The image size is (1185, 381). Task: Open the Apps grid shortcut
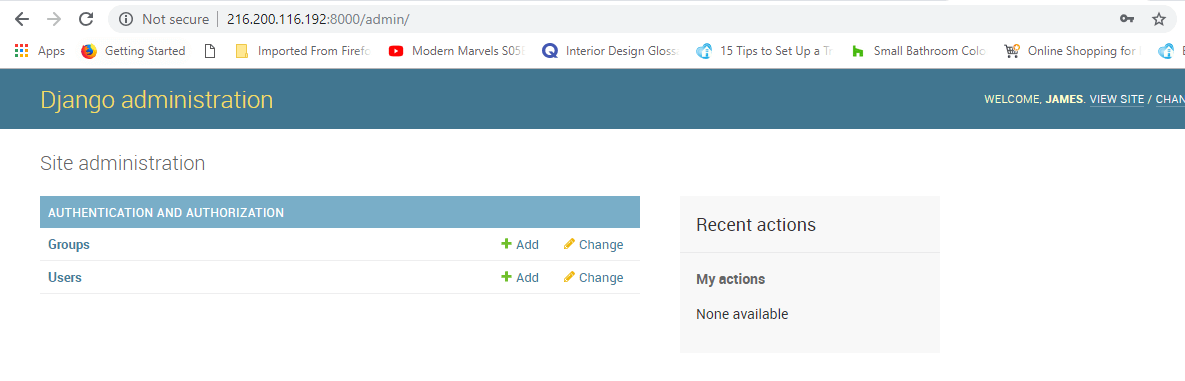[21, 51]
